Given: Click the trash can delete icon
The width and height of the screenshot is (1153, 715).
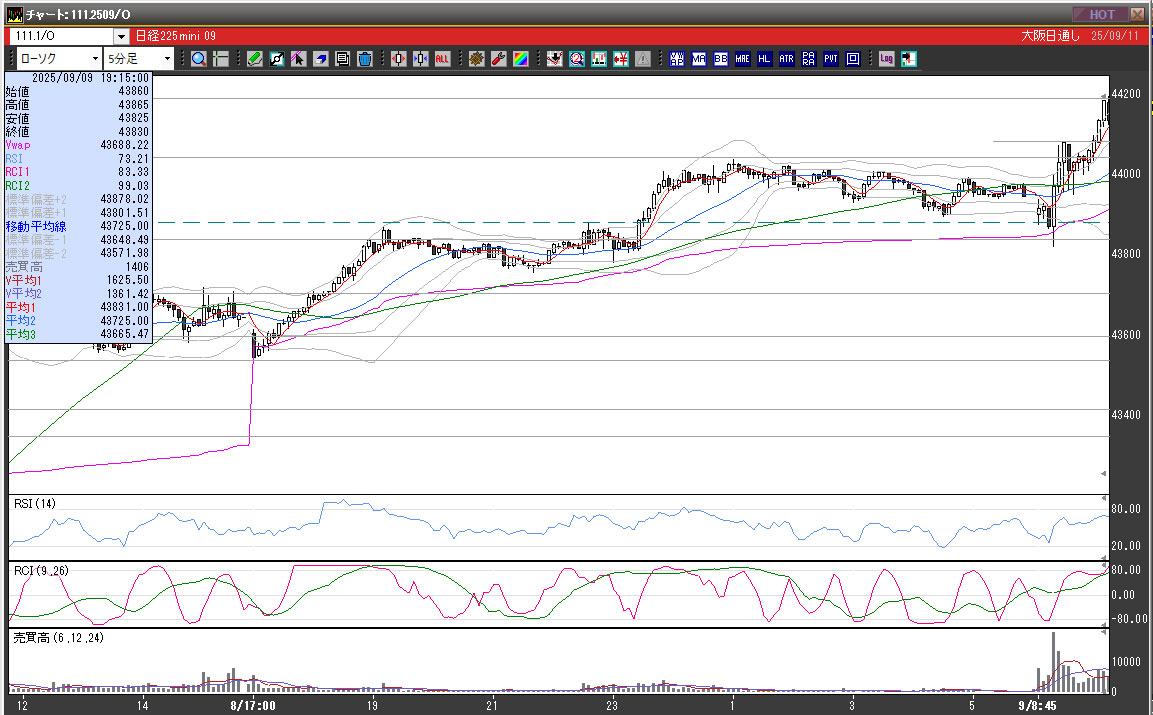Looking at the screenshot, I should pos(365,59).
